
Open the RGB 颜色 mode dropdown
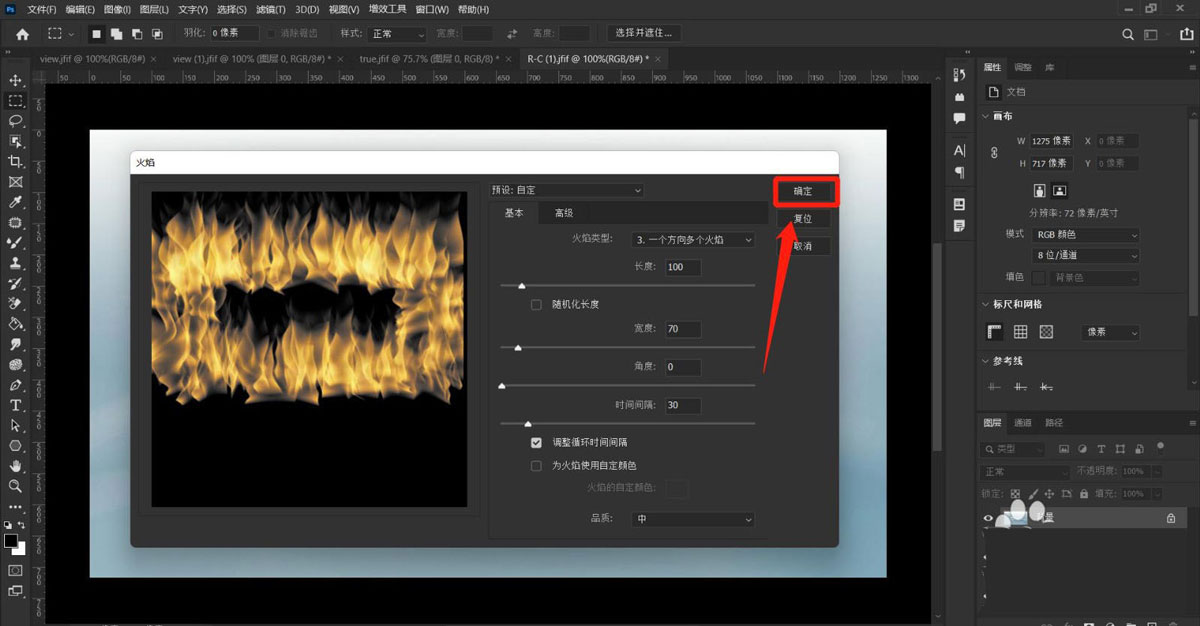(x=1085, y=234)
